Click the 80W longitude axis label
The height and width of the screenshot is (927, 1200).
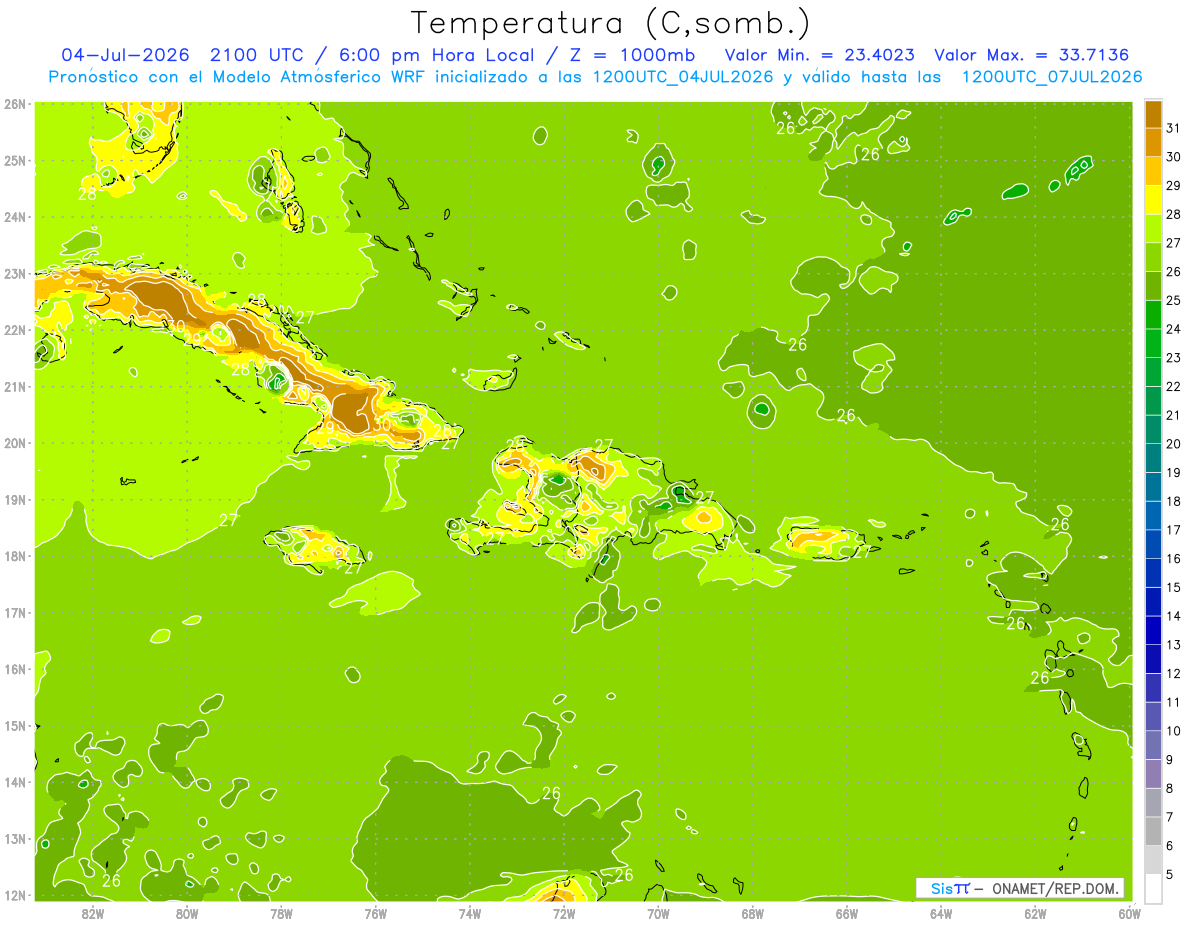pyautogui.click(x=186, y=912)
